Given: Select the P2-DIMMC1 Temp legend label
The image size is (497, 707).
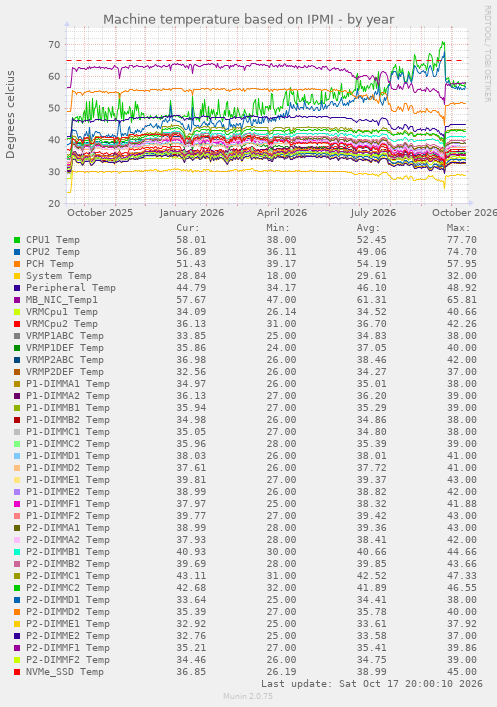Looking at the screenshot, I should click(x=68, y=576).
